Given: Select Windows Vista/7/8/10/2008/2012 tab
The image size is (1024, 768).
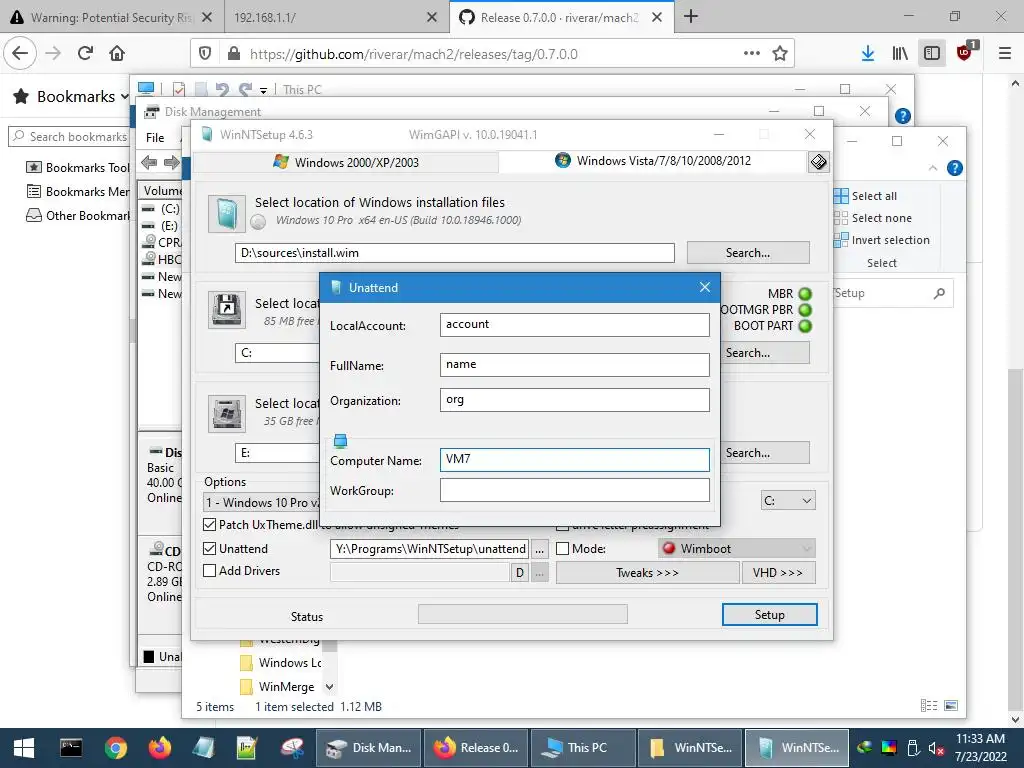Looking at the screenshot, I should pos(653,161).
